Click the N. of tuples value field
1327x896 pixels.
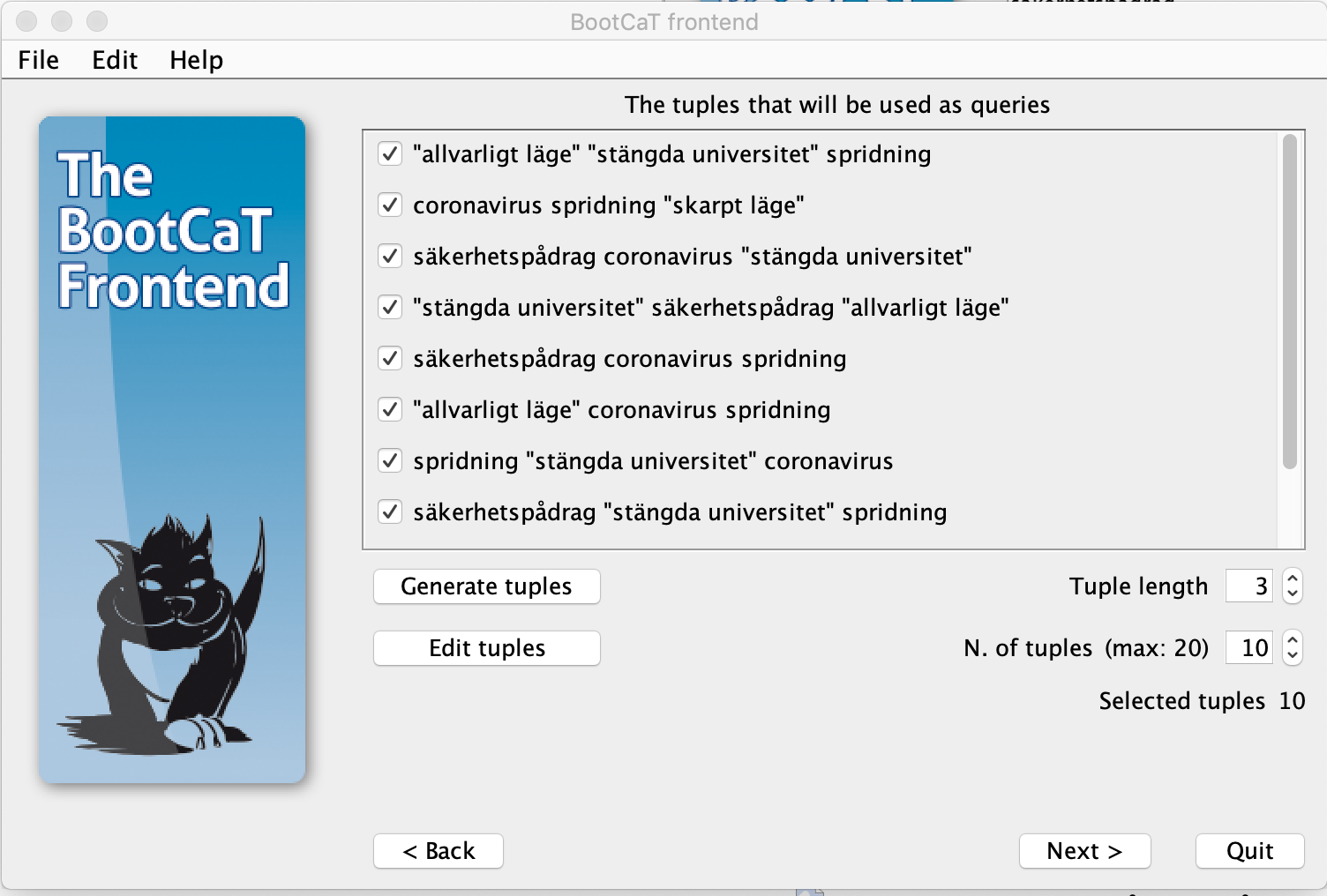[1249, 648]
